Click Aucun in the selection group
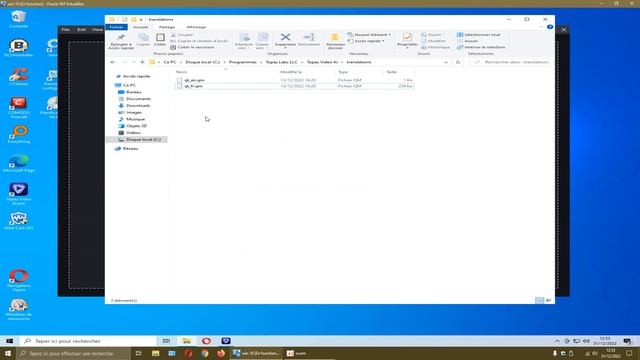Viewport: 640px width, 360px height. pyautogui.click(x=467, y=41)
